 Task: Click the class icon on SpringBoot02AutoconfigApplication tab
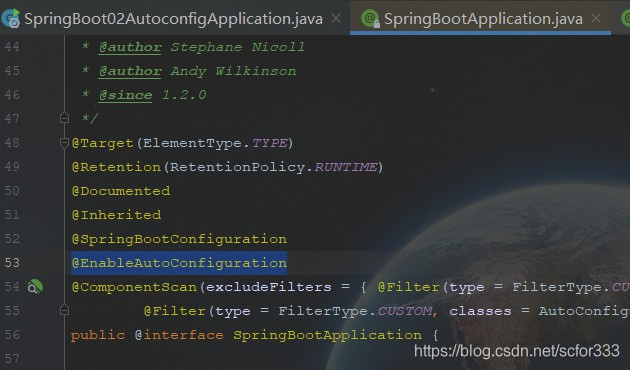(x=11, y=18)
